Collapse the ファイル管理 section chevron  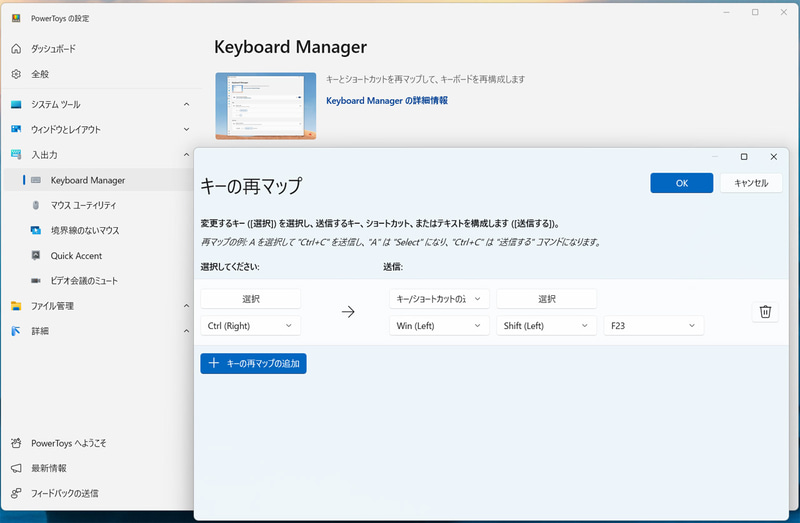click(186, 306)
